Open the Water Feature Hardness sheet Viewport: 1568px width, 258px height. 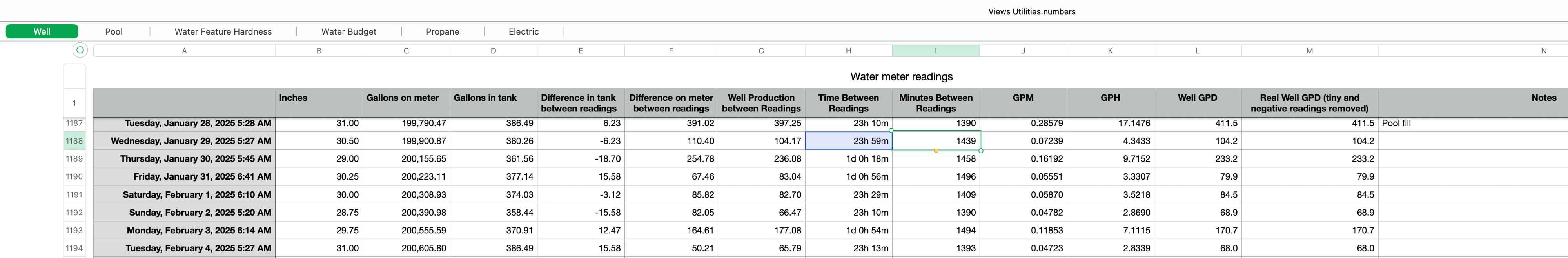click(223, 32)
